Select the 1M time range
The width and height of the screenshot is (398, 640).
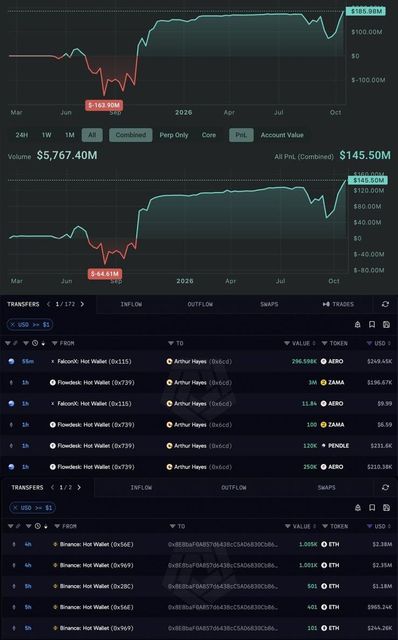point(70,135)
